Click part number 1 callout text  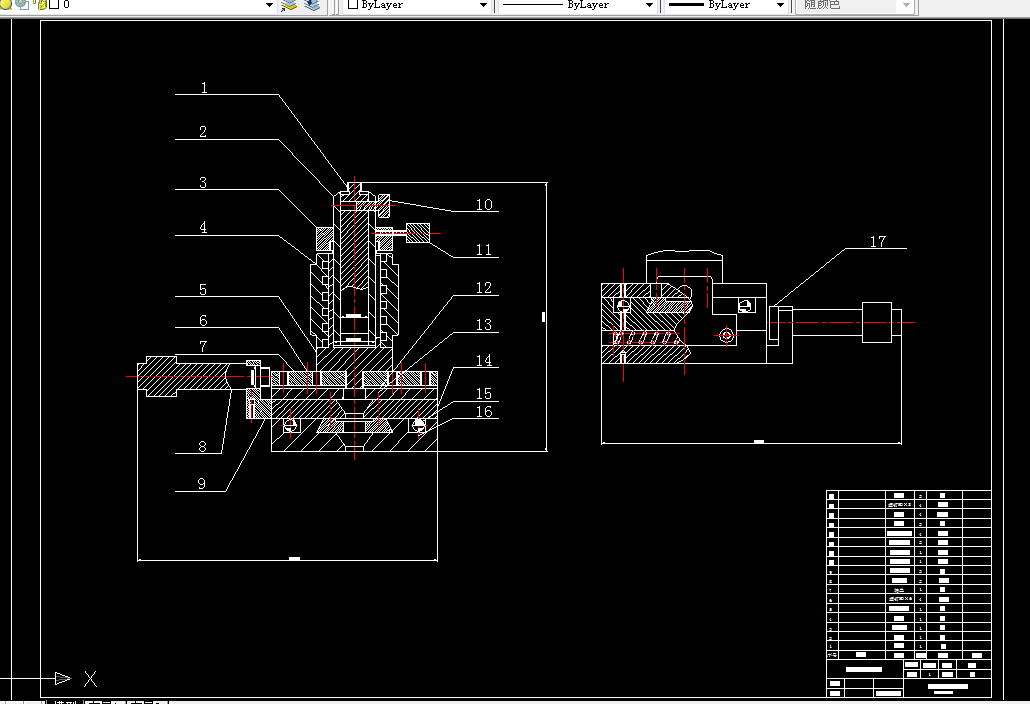tap(204, 88)
